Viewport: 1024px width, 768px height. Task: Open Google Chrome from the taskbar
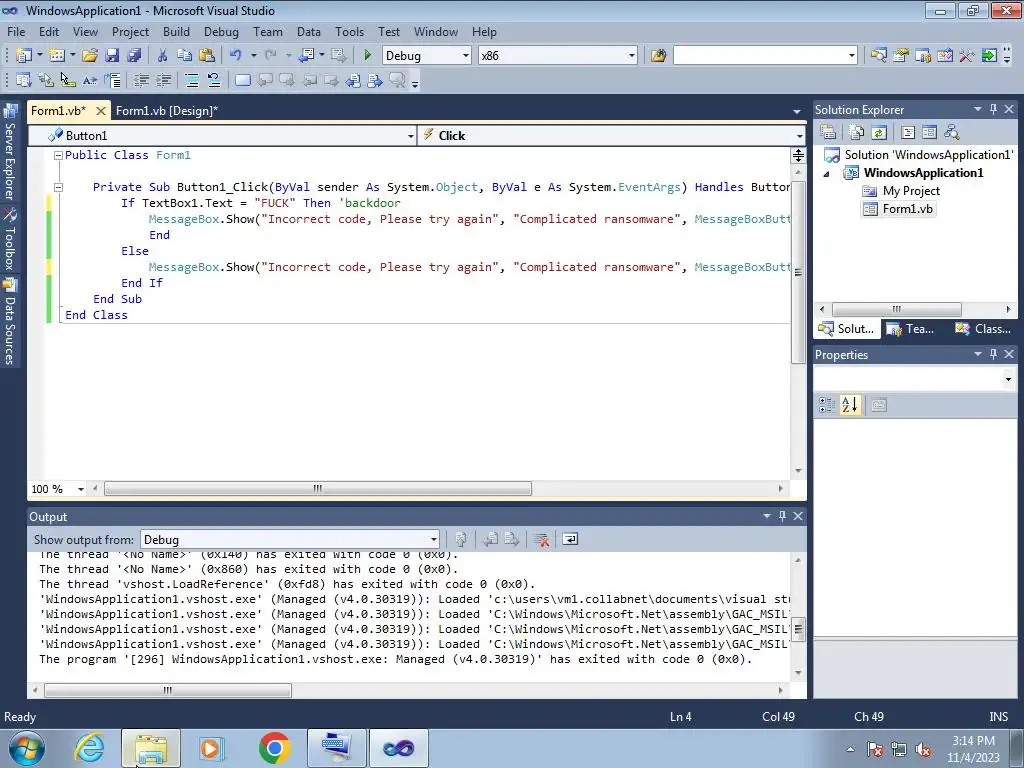coord(275,748)
